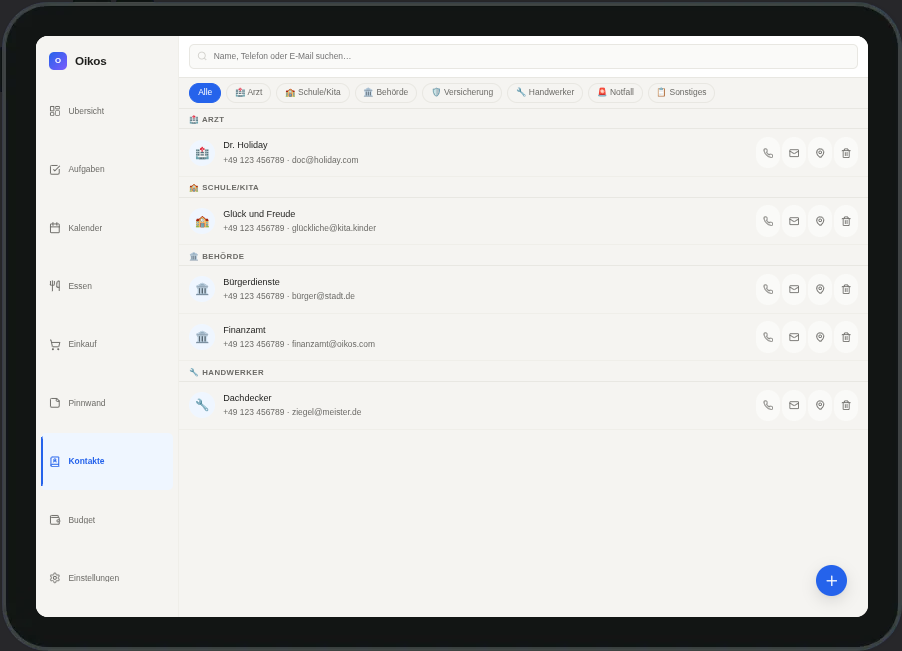
Task: Open Einstellungen settings
Action: pos(107,577)
